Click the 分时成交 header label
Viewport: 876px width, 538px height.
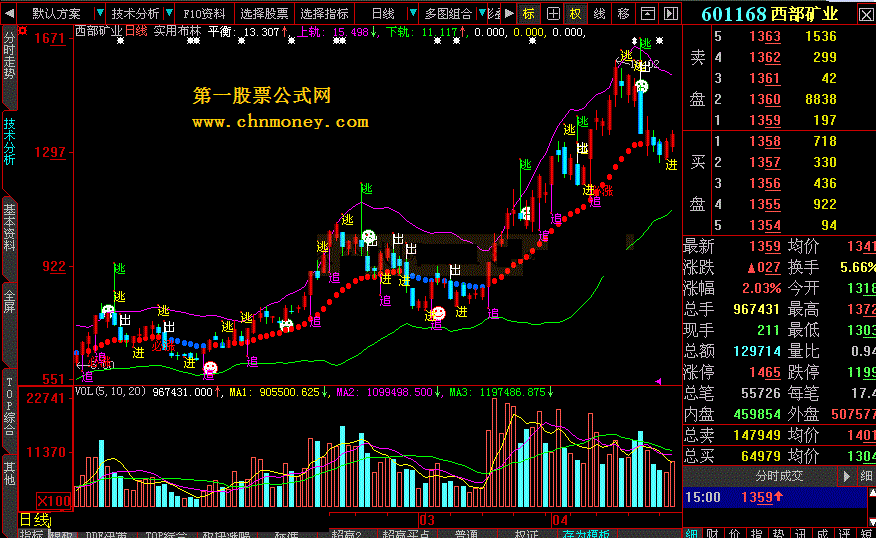tap(779, 476)
